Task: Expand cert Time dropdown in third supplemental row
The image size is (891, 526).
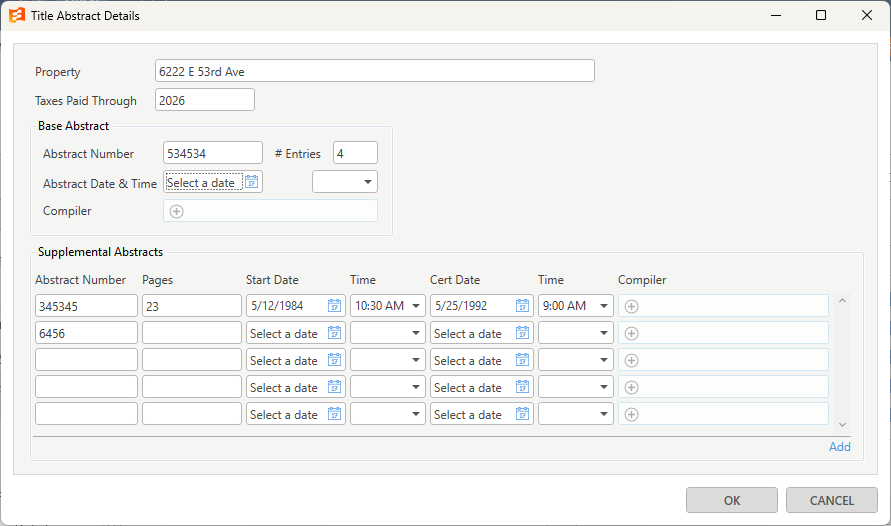Action: tap(604, 360)
